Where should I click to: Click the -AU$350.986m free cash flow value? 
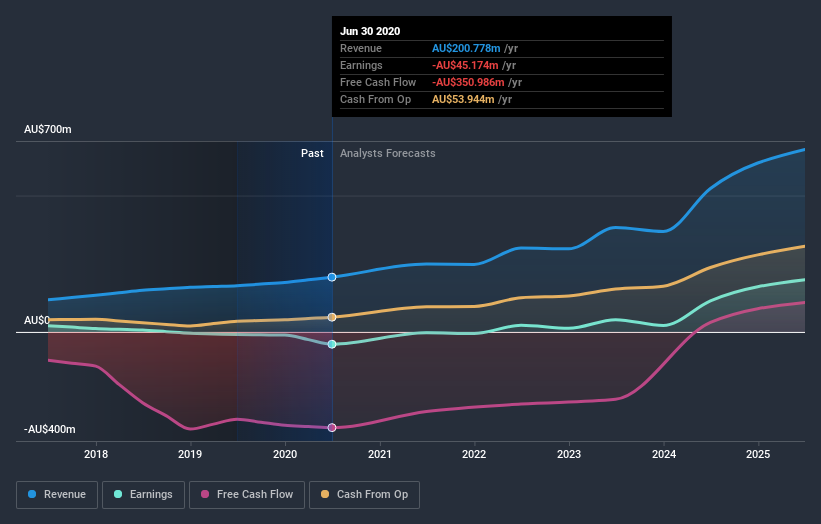coord(468,82)
